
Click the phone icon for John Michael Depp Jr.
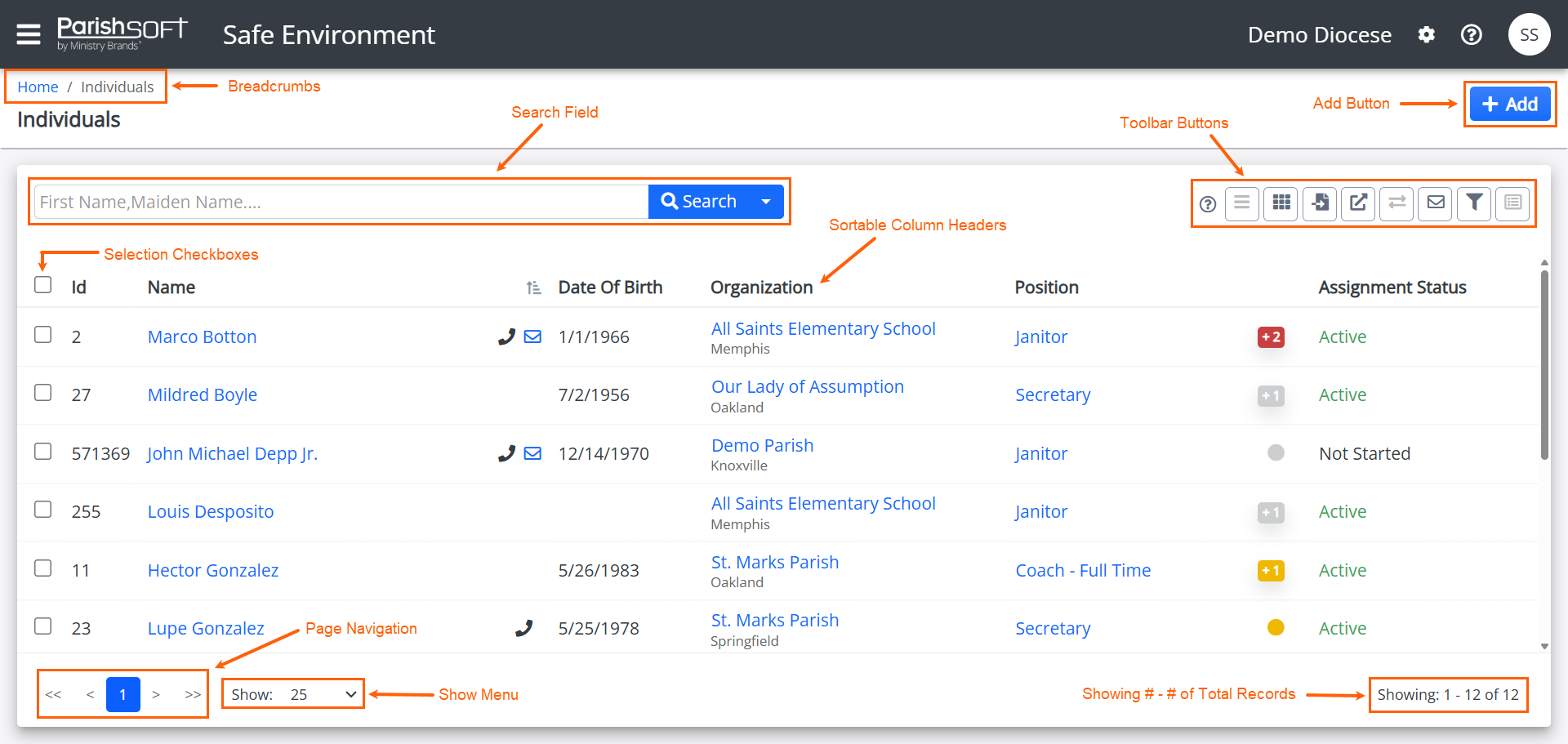(506, 453)
